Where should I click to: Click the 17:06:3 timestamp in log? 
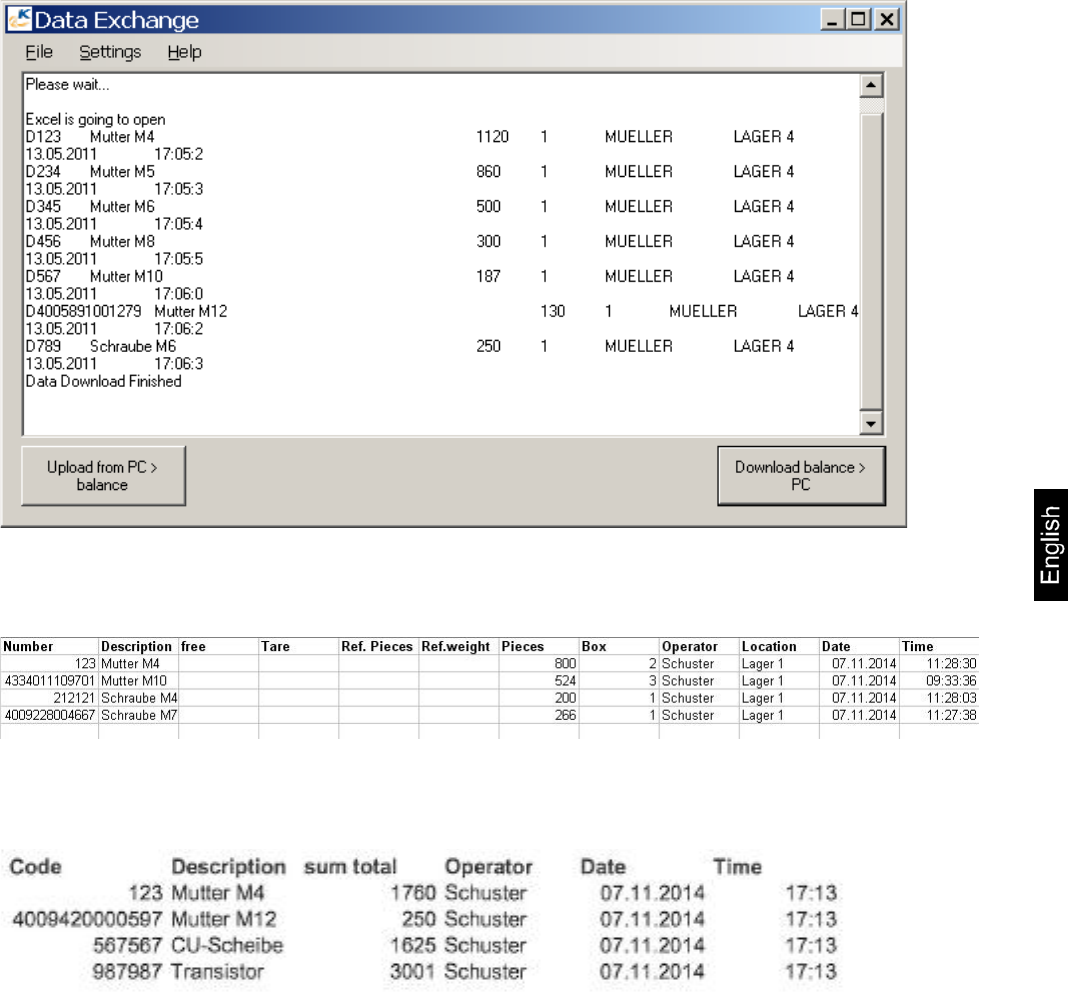pyautogui.click(x=178, y=364)
